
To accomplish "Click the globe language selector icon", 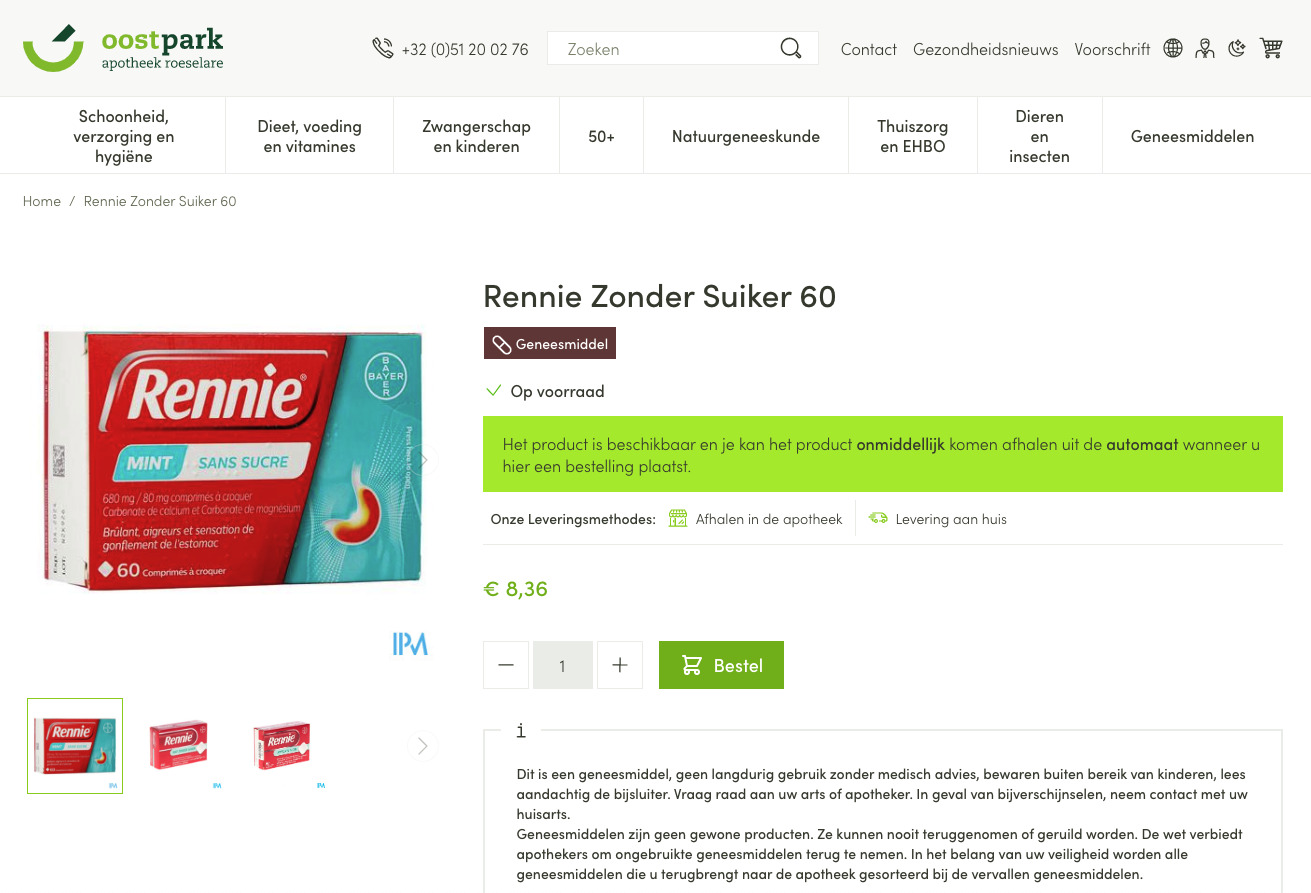I will pos(1173,48).
